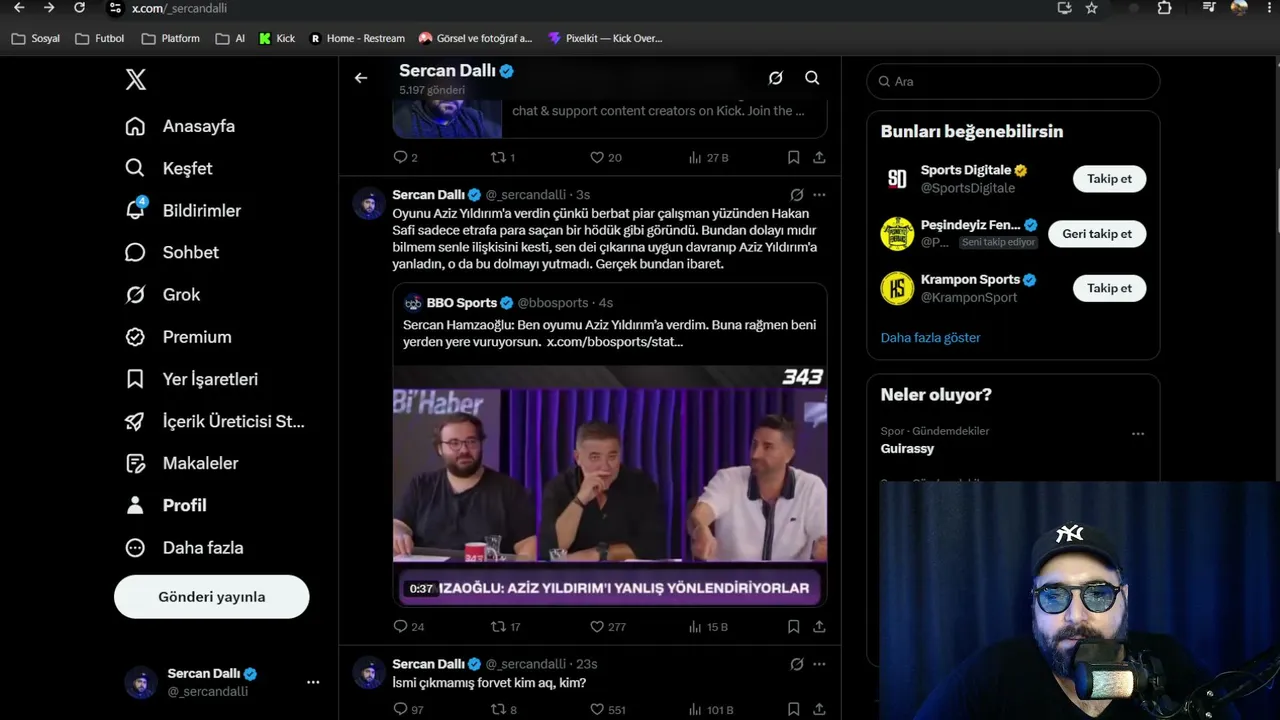Search this profile's posts via magnifier icon
The image size is (1280, 720).
tap(812, 78)
